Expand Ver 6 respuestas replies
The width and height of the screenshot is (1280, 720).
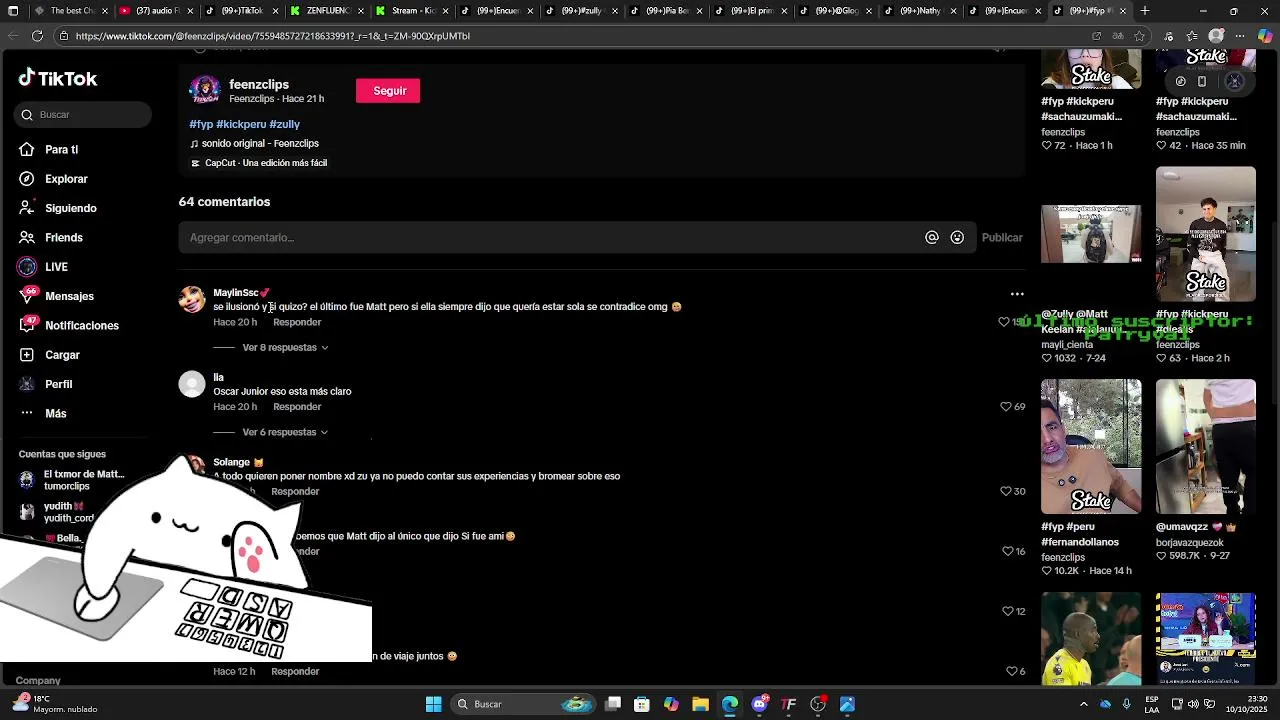click(x=285, y=433)
